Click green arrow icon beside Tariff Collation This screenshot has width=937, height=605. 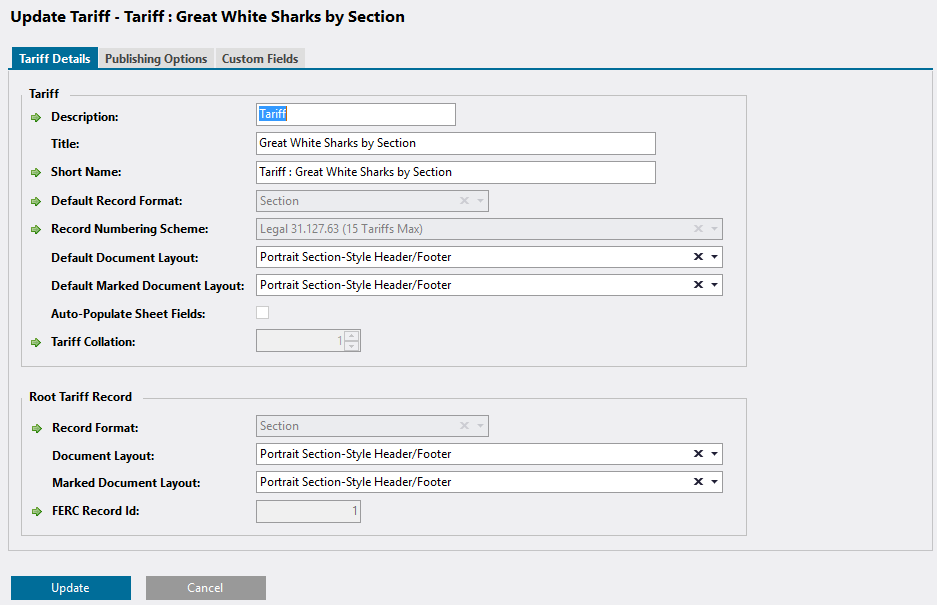[x=37, y=342]
